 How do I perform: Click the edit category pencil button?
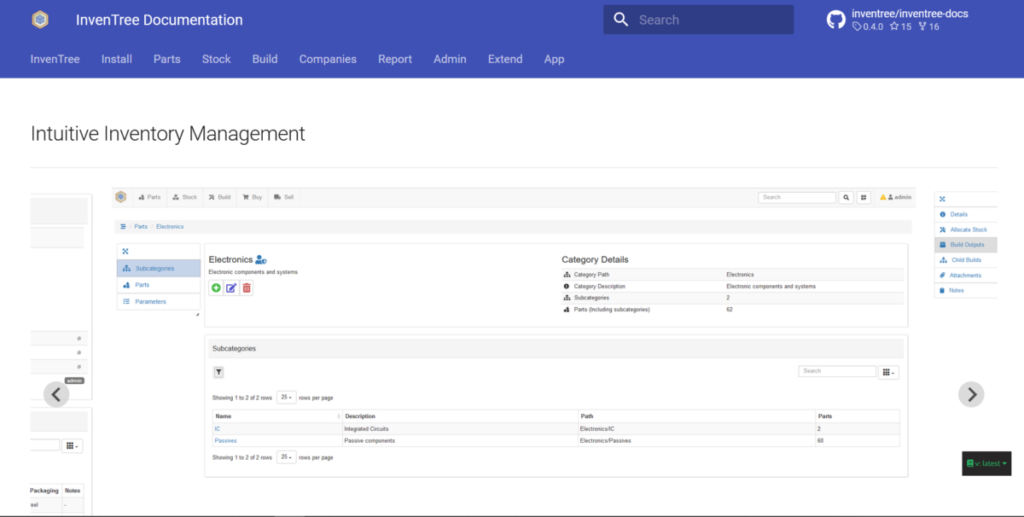pos(231,288)
